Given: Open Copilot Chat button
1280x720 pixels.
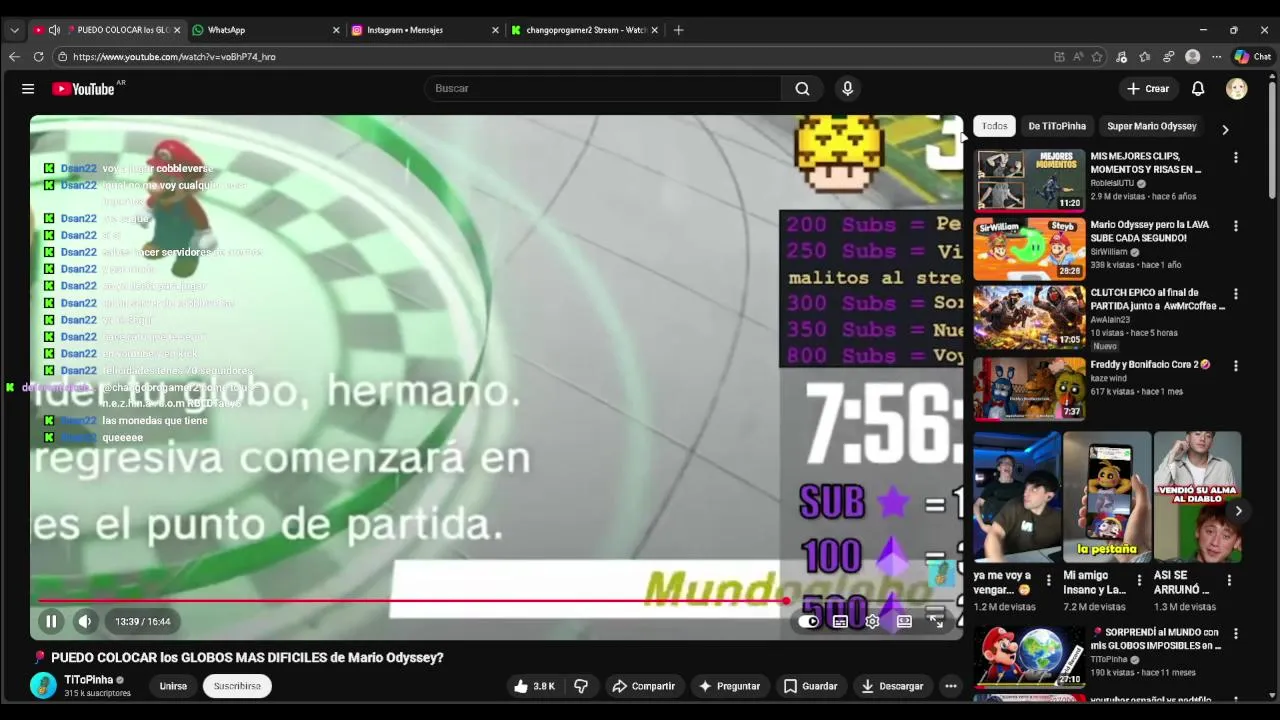Looking at the screenshot, I should [x=1252, y=57].
